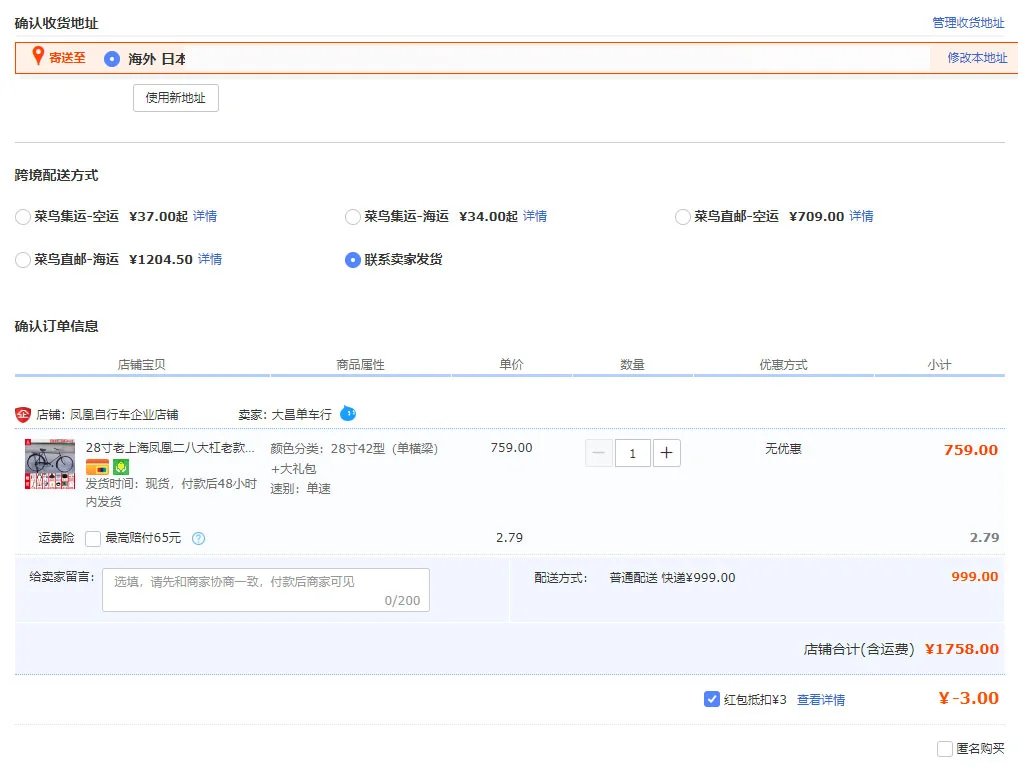Open 管理收货地址 link
The image size is (1018, 768).
(968, 22)
